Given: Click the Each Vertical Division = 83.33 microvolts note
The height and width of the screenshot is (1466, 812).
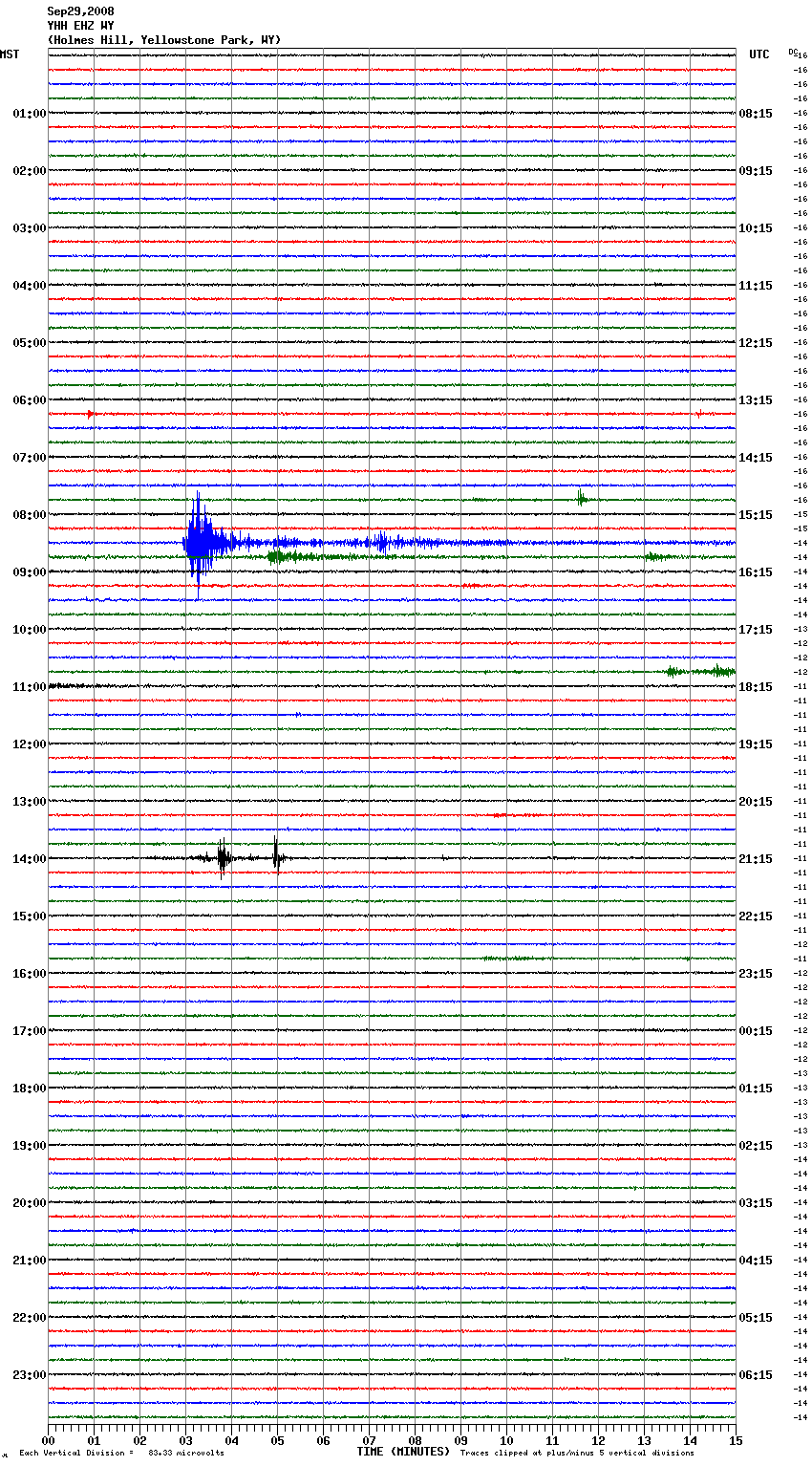Looking at the screenshot, I should point(121,1454).
